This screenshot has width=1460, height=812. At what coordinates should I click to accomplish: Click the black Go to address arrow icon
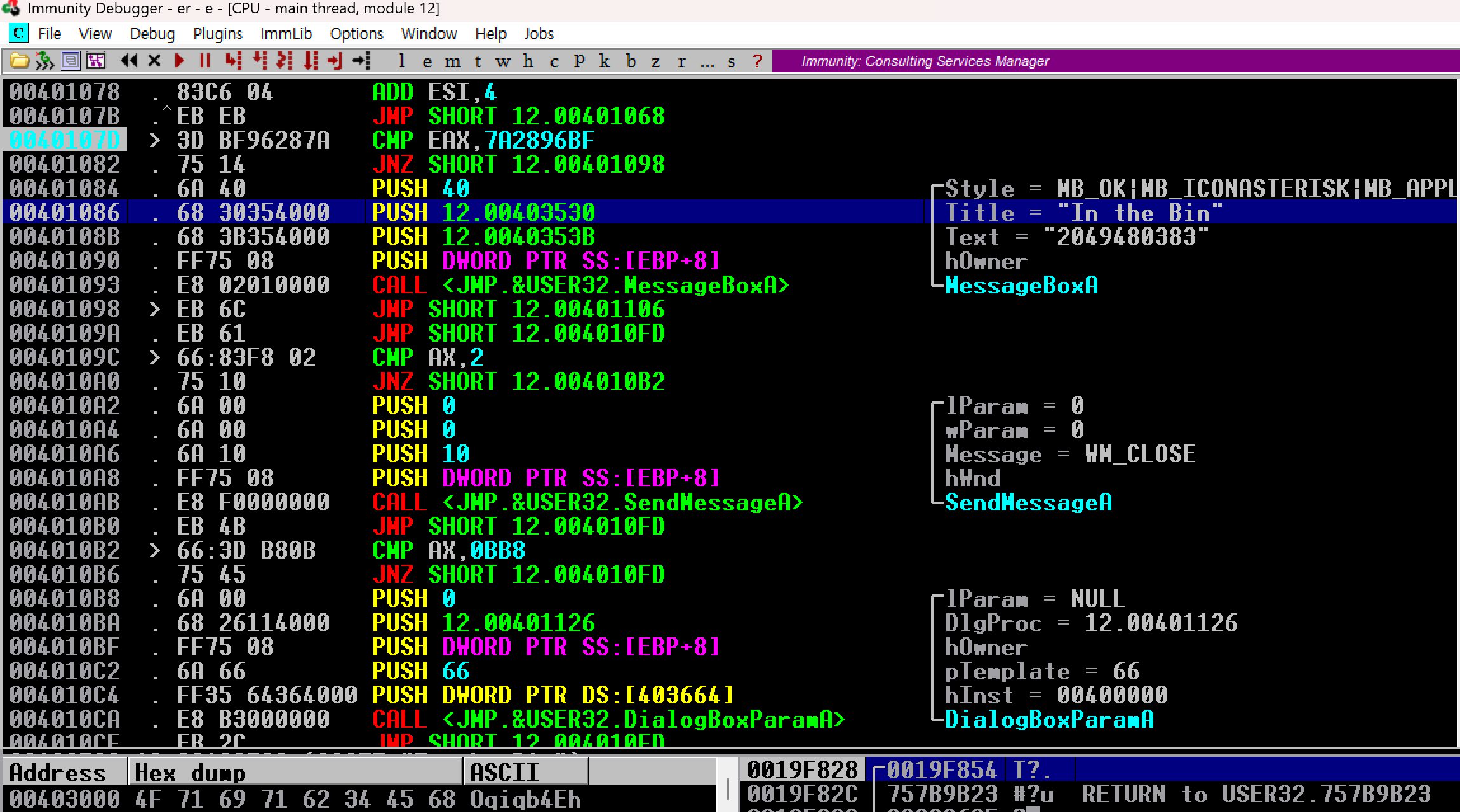pos(361,61)
